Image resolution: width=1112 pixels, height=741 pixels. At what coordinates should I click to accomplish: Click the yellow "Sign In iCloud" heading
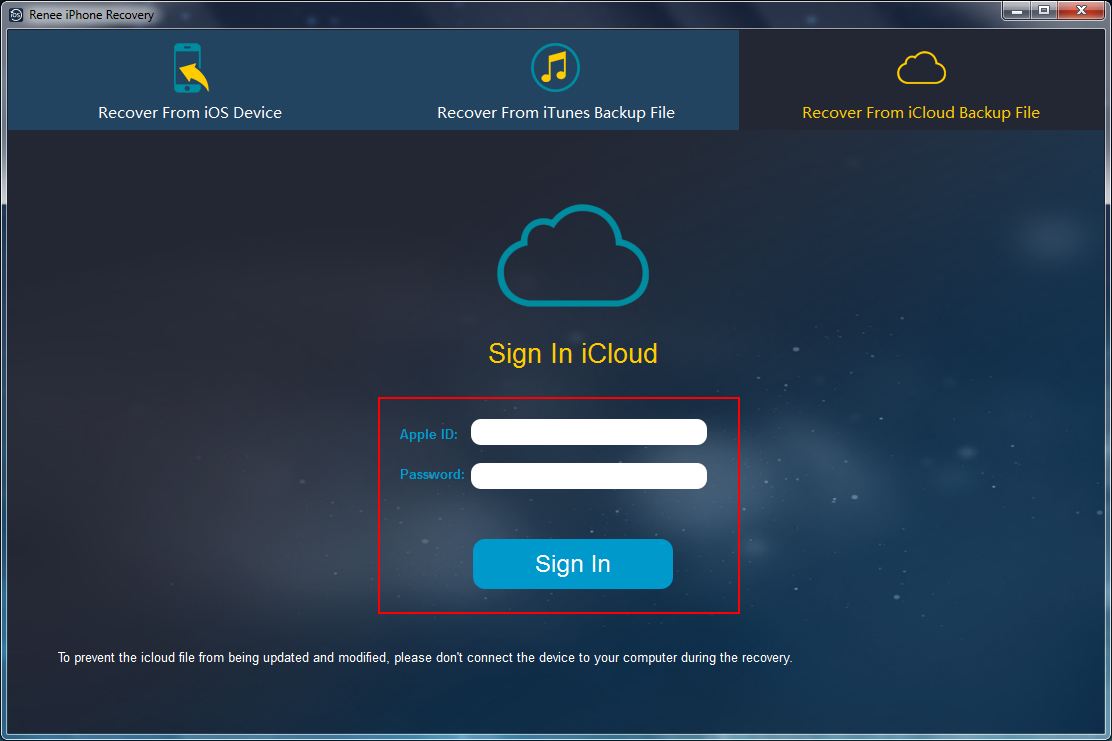pos(573,353)
